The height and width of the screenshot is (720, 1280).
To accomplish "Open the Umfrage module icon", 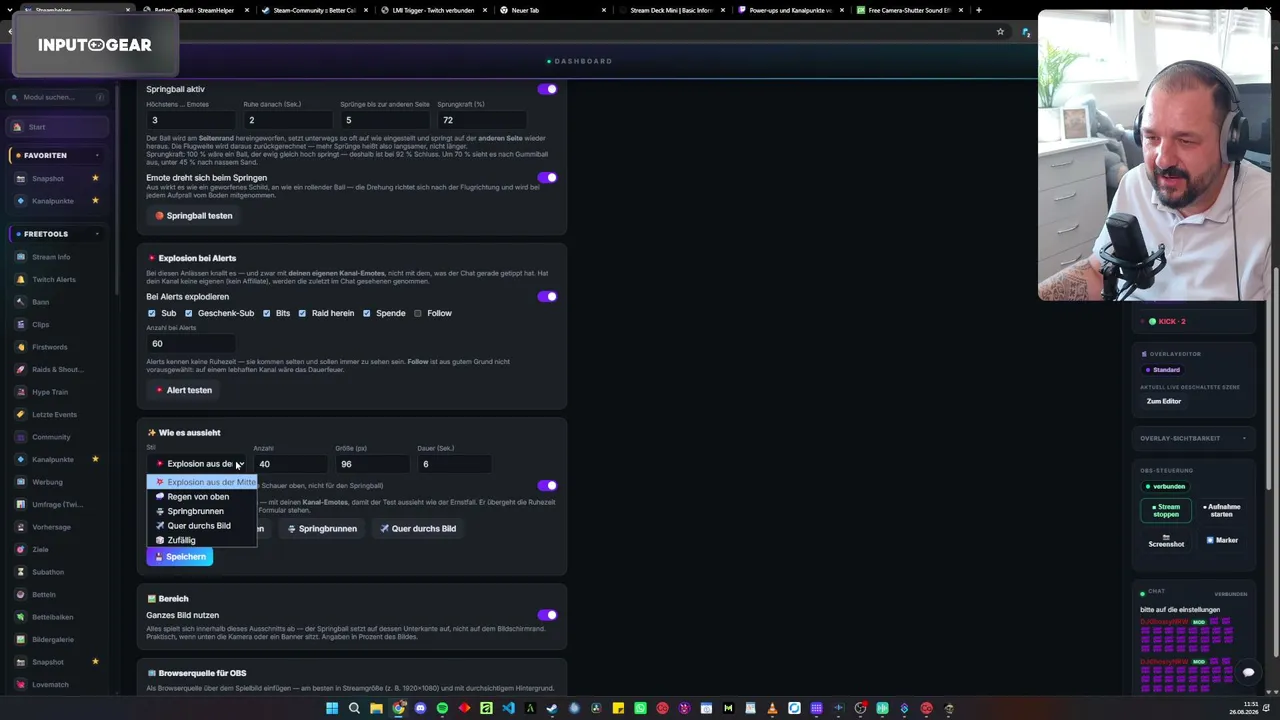I will tap(20, 505).
